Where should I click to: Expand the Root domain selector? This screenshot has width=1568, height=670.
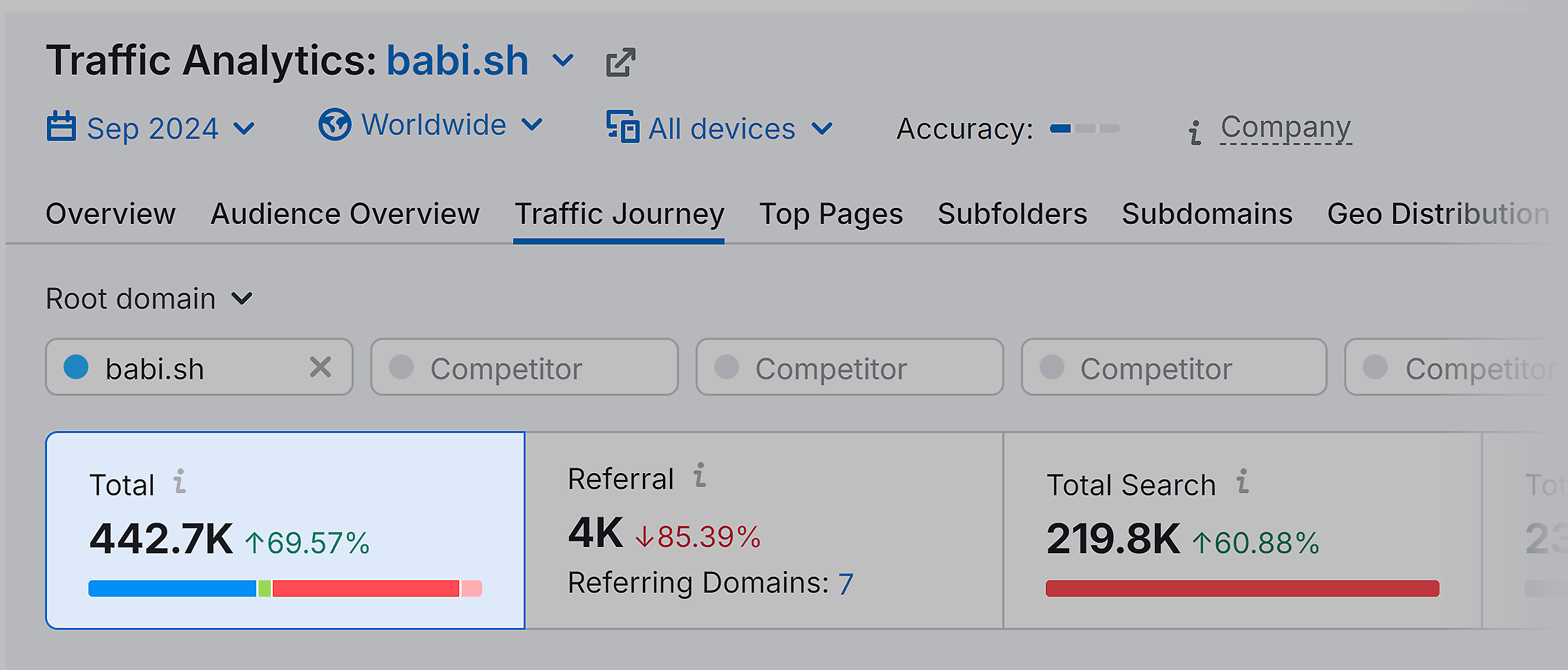pyautogui.click(x=240, y=299)
